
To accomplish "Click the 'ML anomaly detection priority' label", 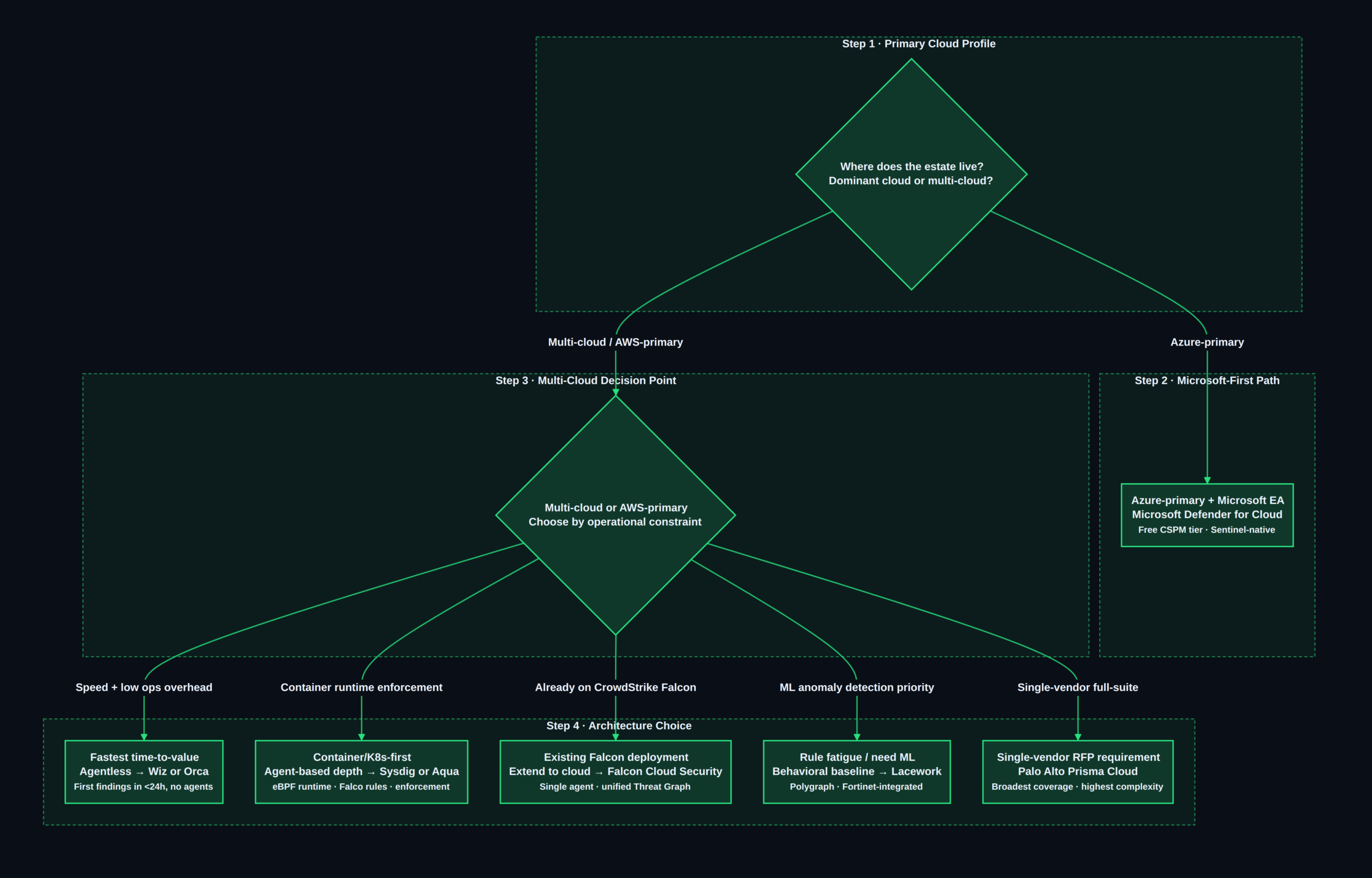I will click(856, 688).
